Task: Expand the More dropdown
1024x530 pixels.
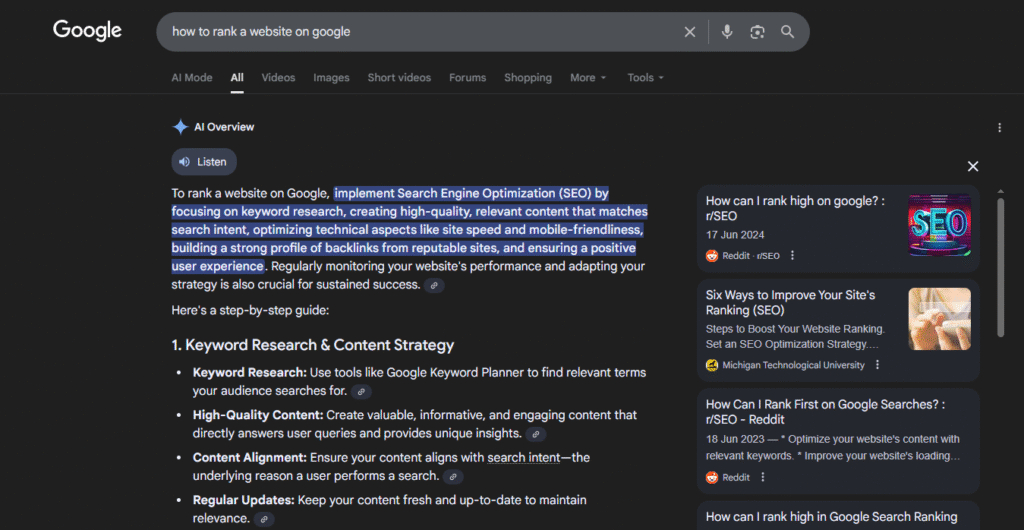Action: pyautogui.click(x=588, y=78)
